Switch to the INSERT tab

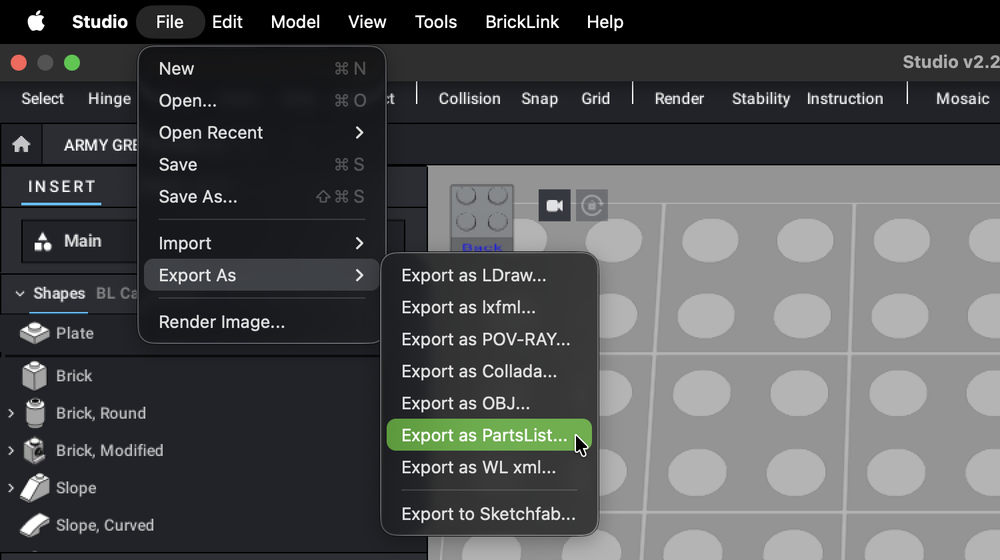coord(61,186)
